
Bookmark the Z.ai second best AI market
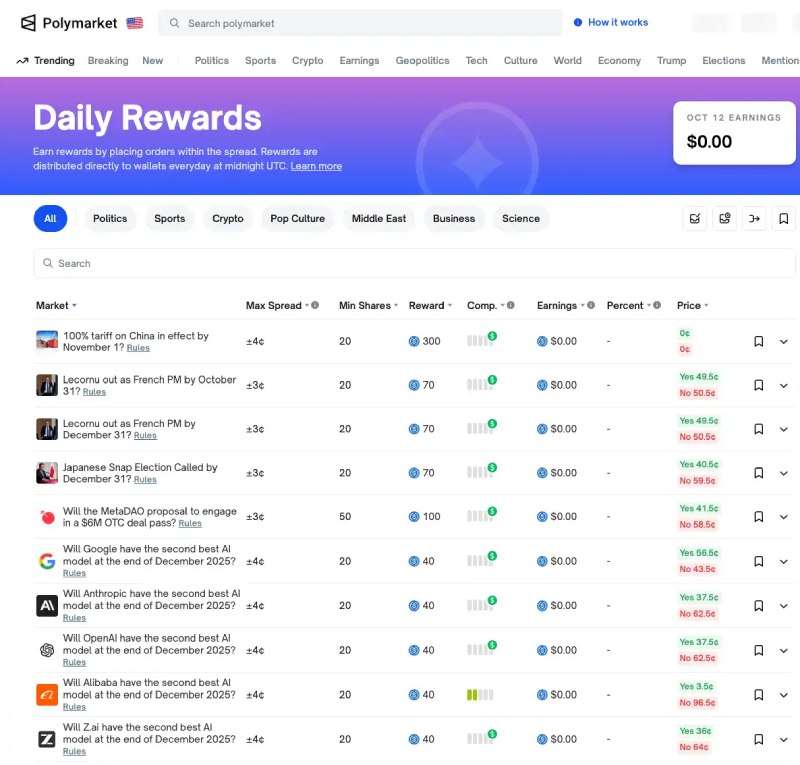coord(759,739)
